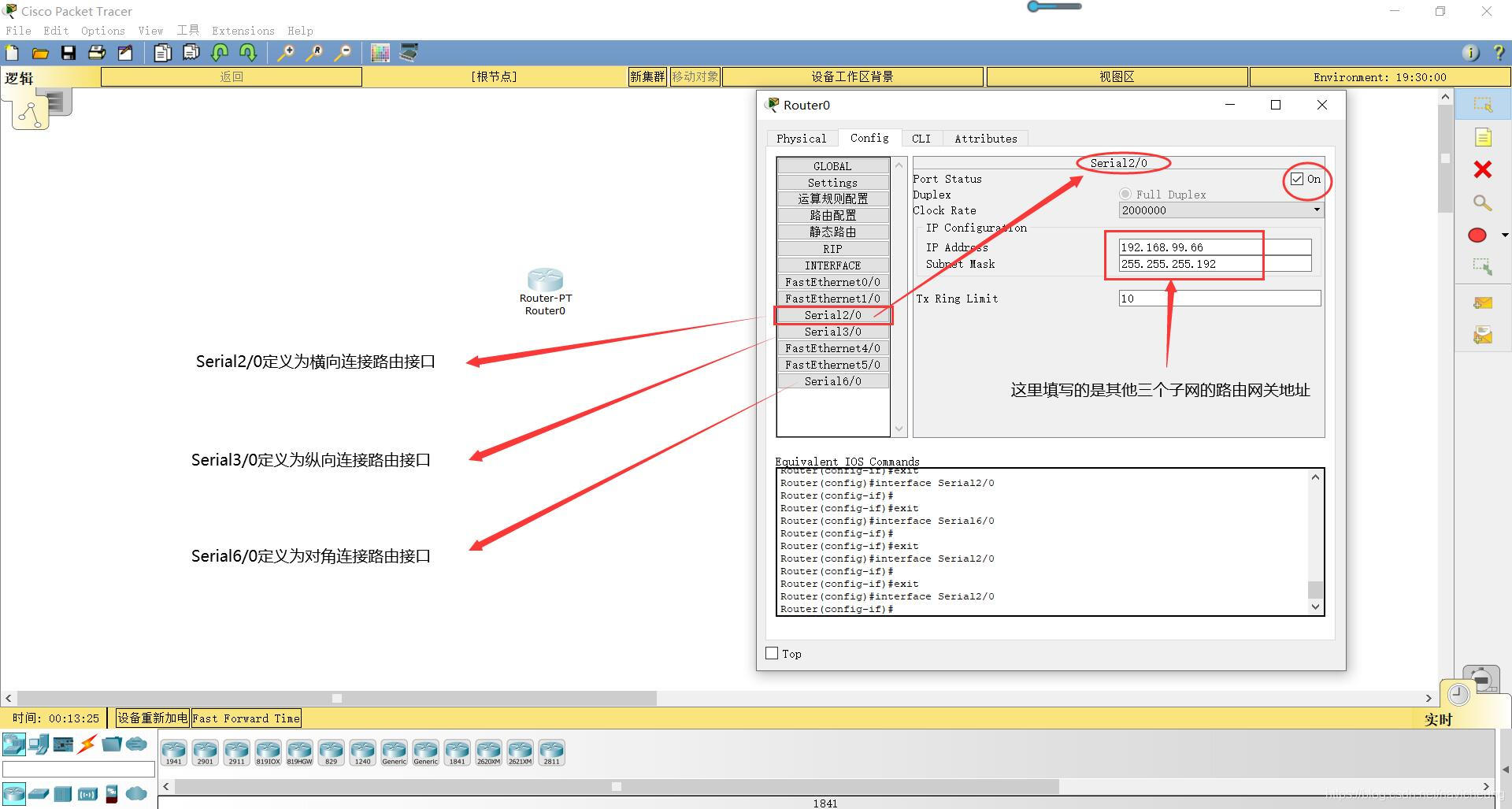Click the New file icon

coord(13,53)
